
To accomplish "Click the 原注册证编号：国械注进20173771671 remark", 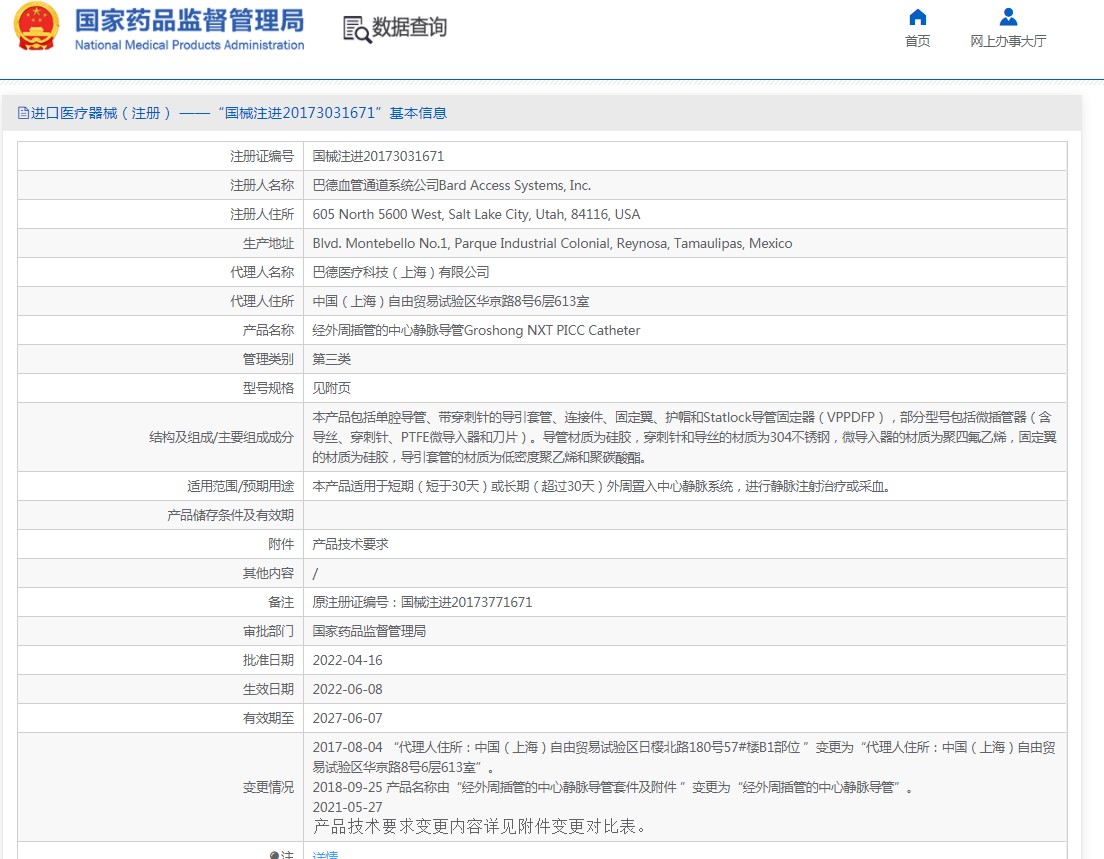I will (x=422, y=602).
